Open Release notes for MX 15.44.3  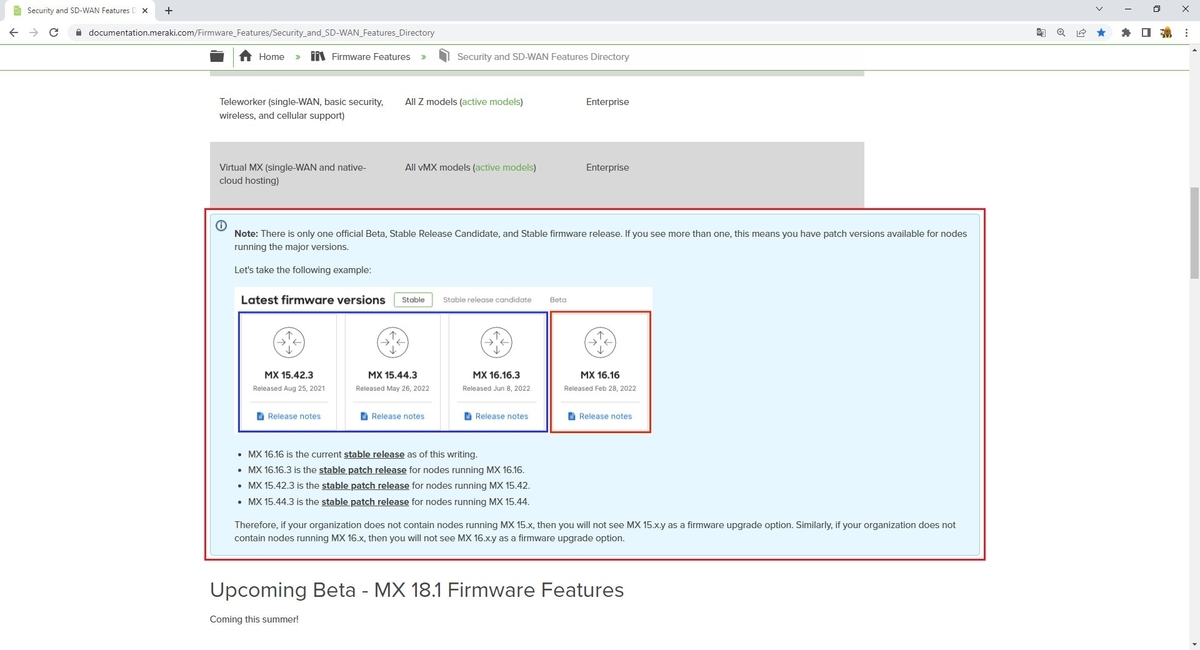[x=392, y=416]
